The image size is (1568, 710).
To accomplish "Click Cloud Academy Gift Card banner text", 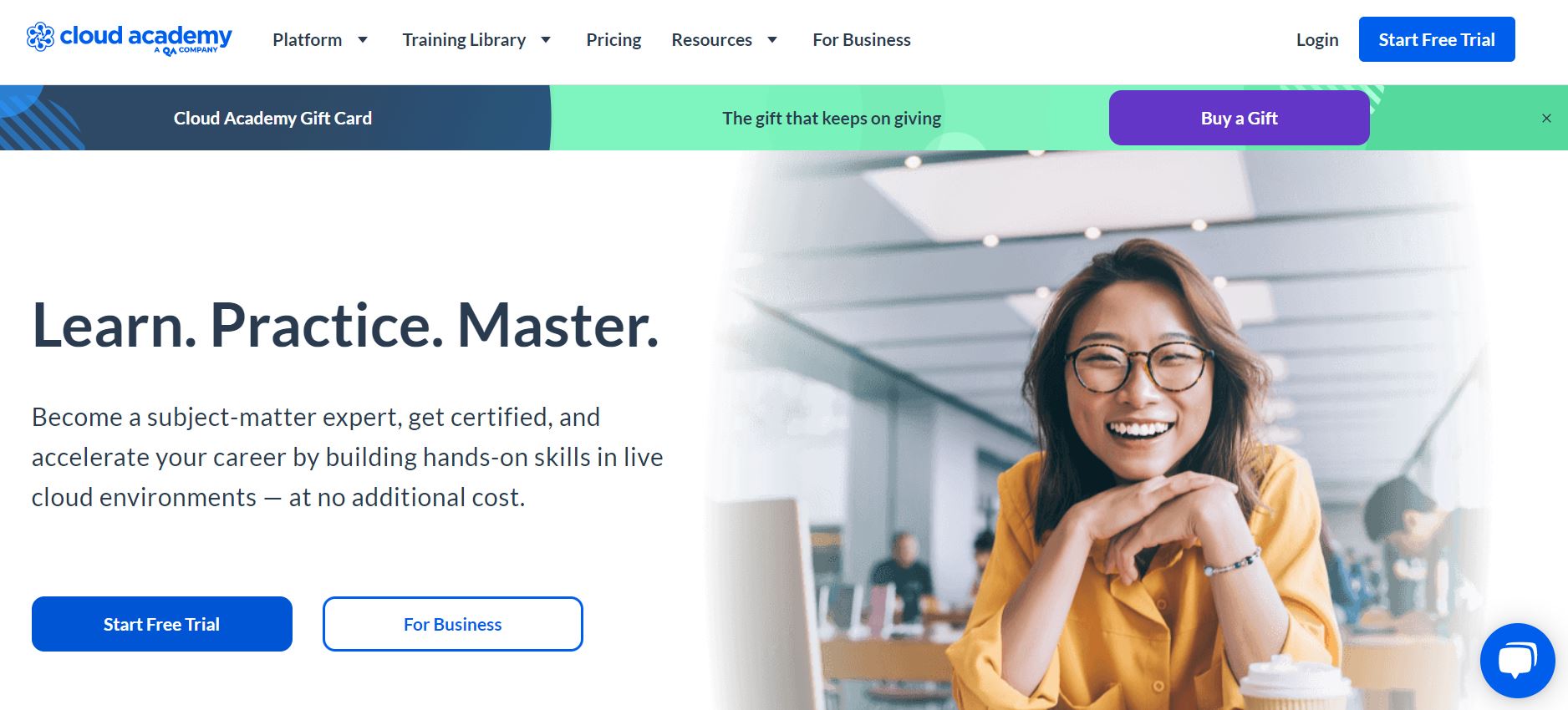I will click(x=272, y=119).
